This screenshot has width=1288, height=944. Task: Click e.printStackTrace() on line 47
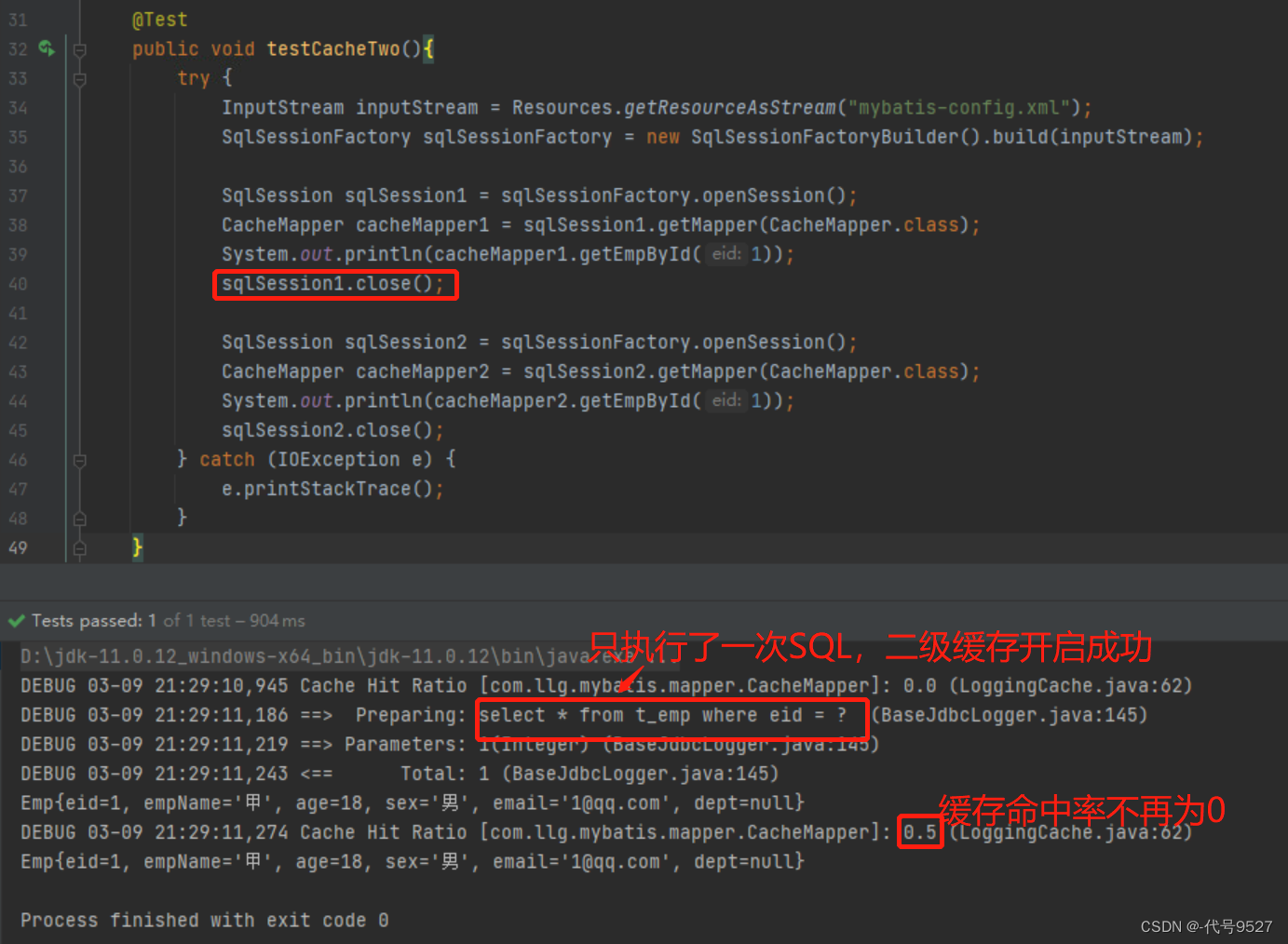[332, 489]
